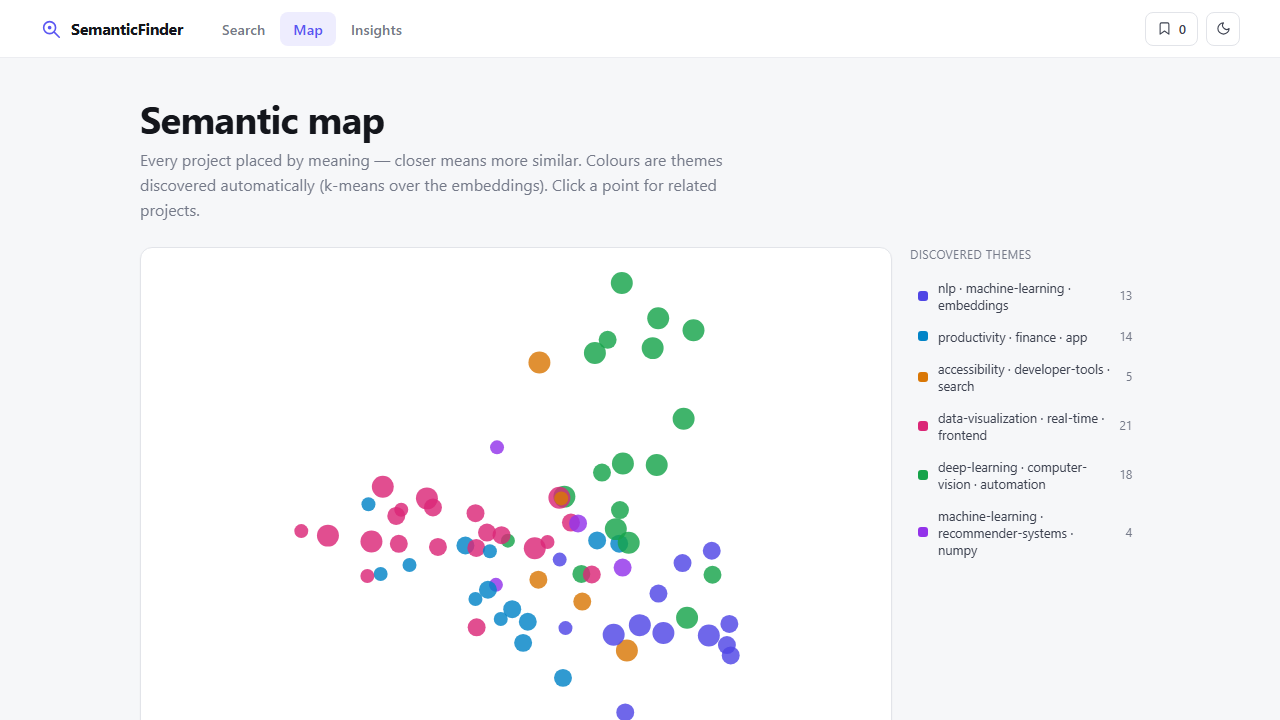Screen dimensions: 1280x720
Task: Click the orange swatch beside accessibility theme
Action: (x=923, y=377)
